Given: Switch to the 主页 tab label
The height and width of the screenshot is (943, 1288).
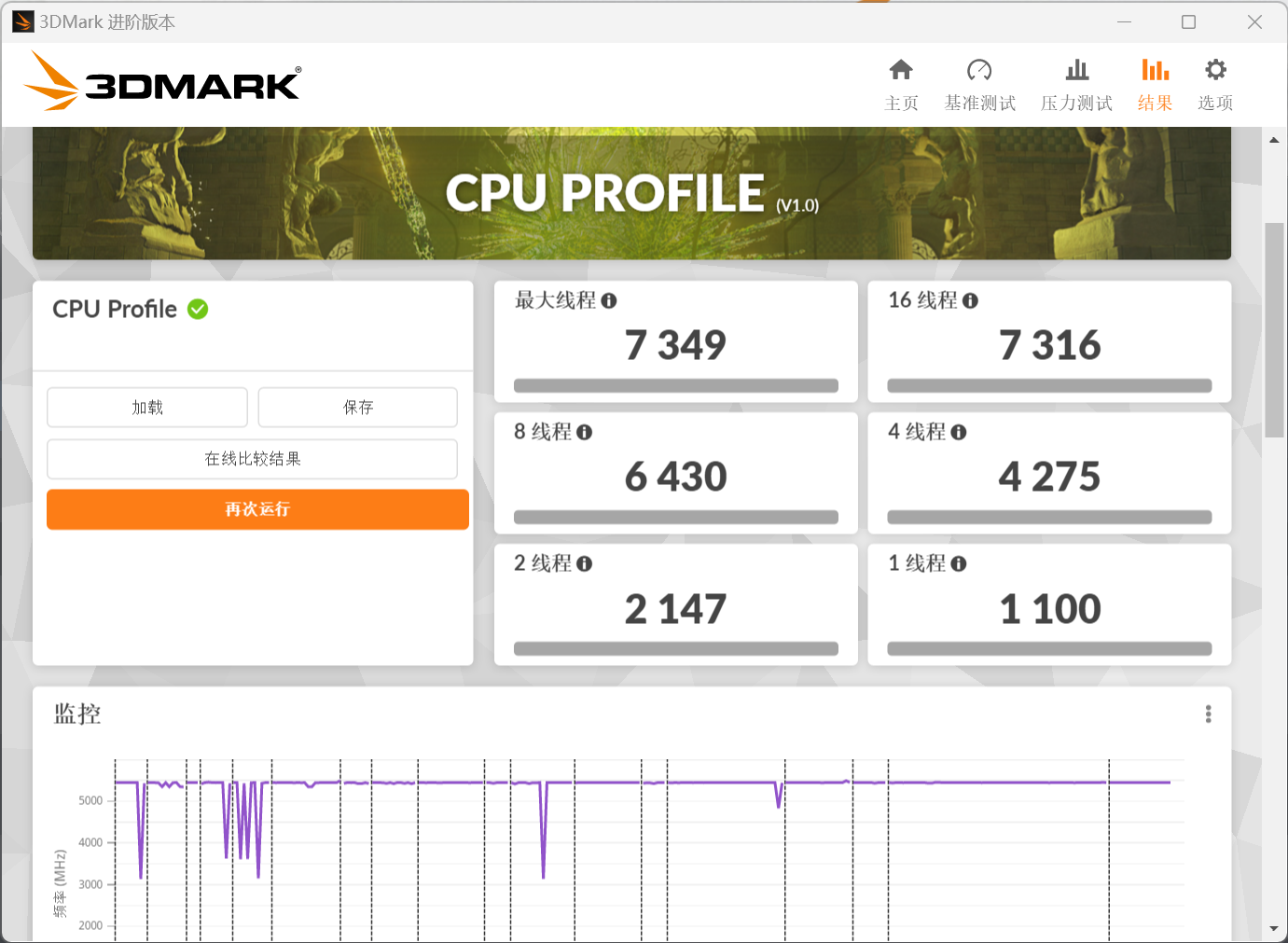Looking at the screenshot, I should click(901, 103).
